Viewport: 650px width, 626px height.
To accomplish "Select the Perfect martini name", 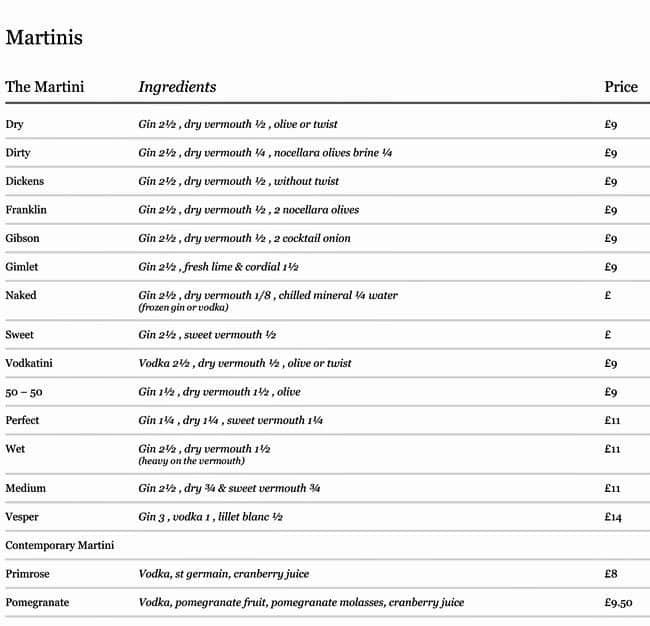I will pos(22,420).
